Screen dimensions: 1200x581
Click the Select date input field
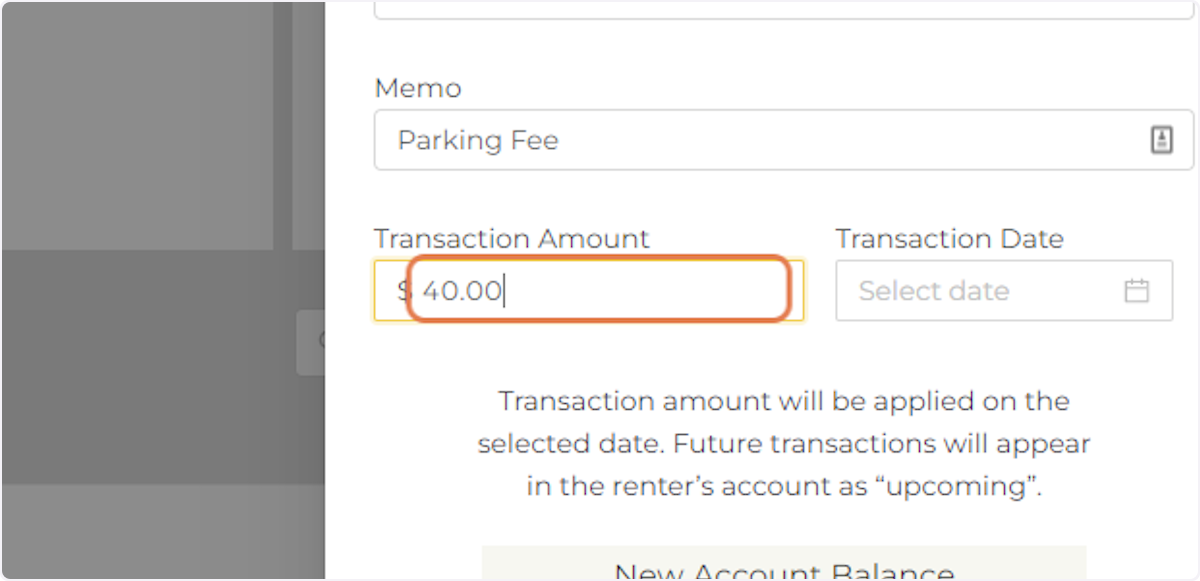[960, 291]
